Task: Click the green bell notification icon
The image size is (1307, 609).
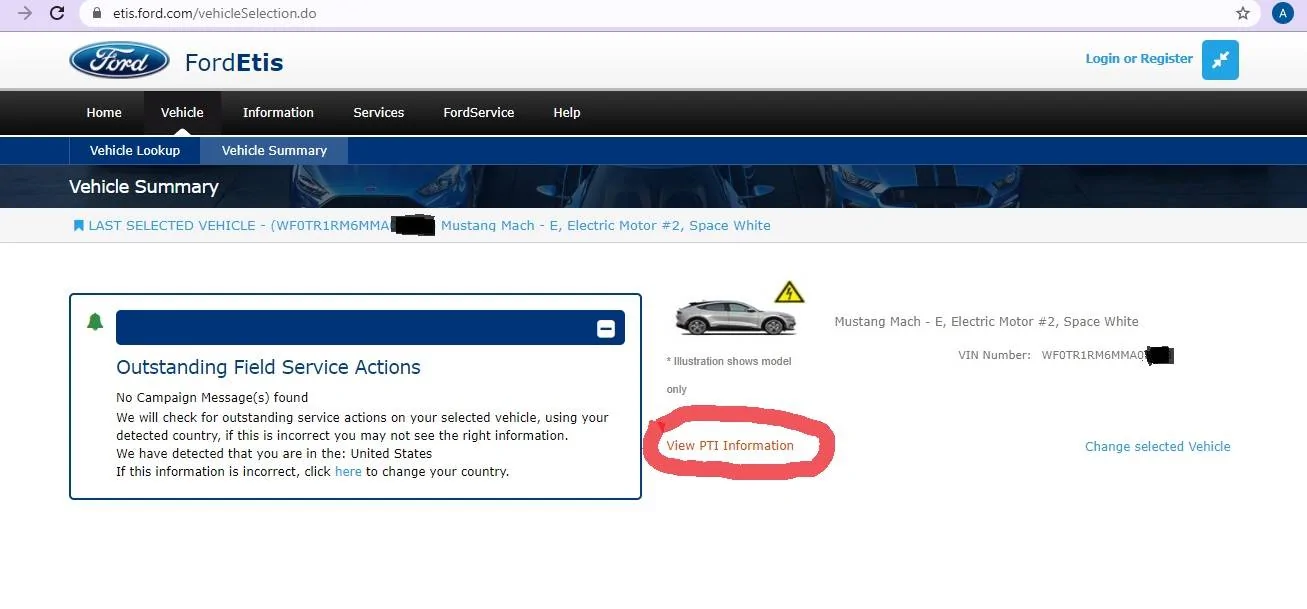Action: pyautogui.click(x=95, y=322)
